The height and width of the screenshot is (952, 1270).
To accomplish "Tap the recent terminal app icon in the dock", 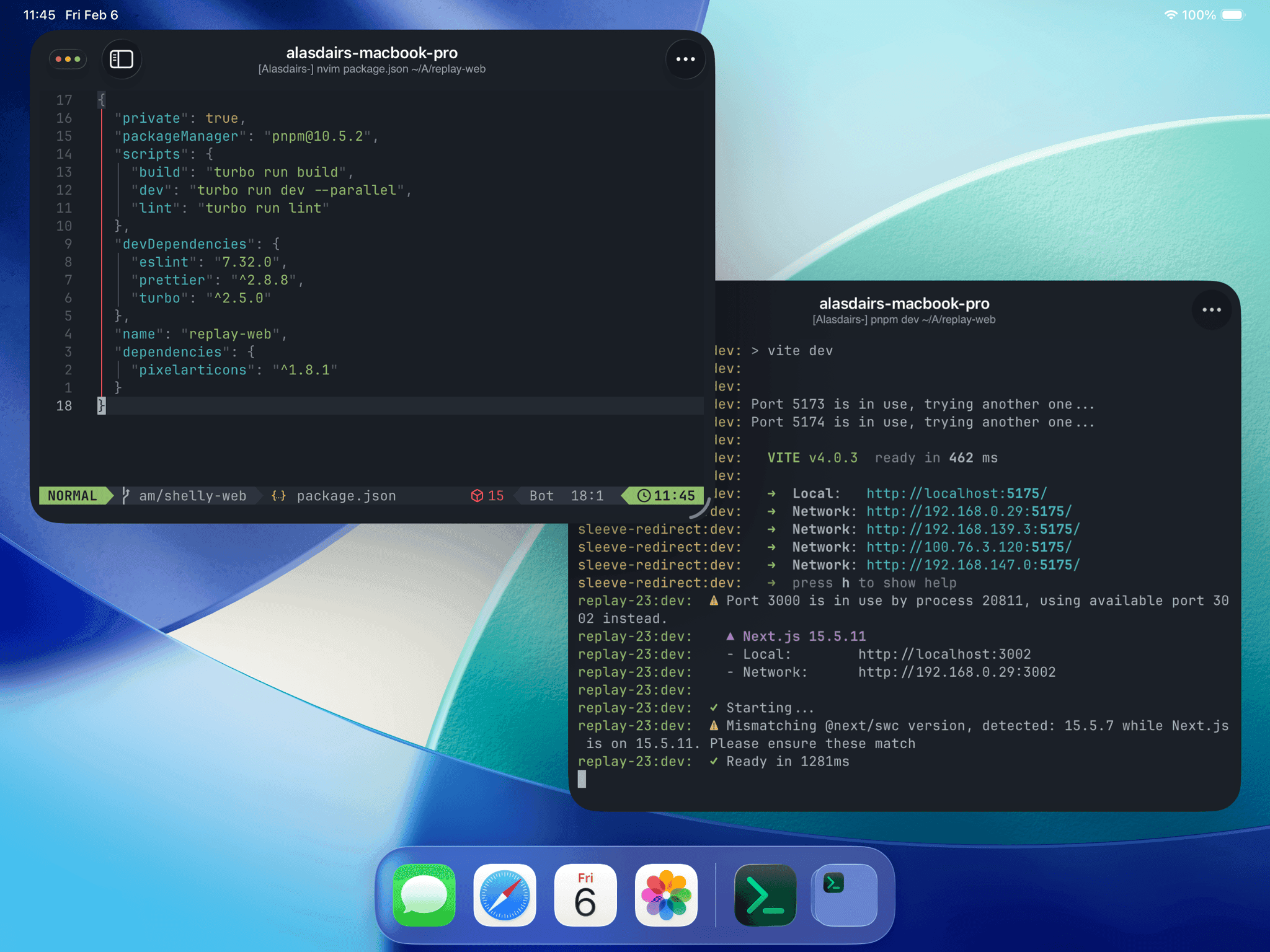I will [x=843, y=894].
